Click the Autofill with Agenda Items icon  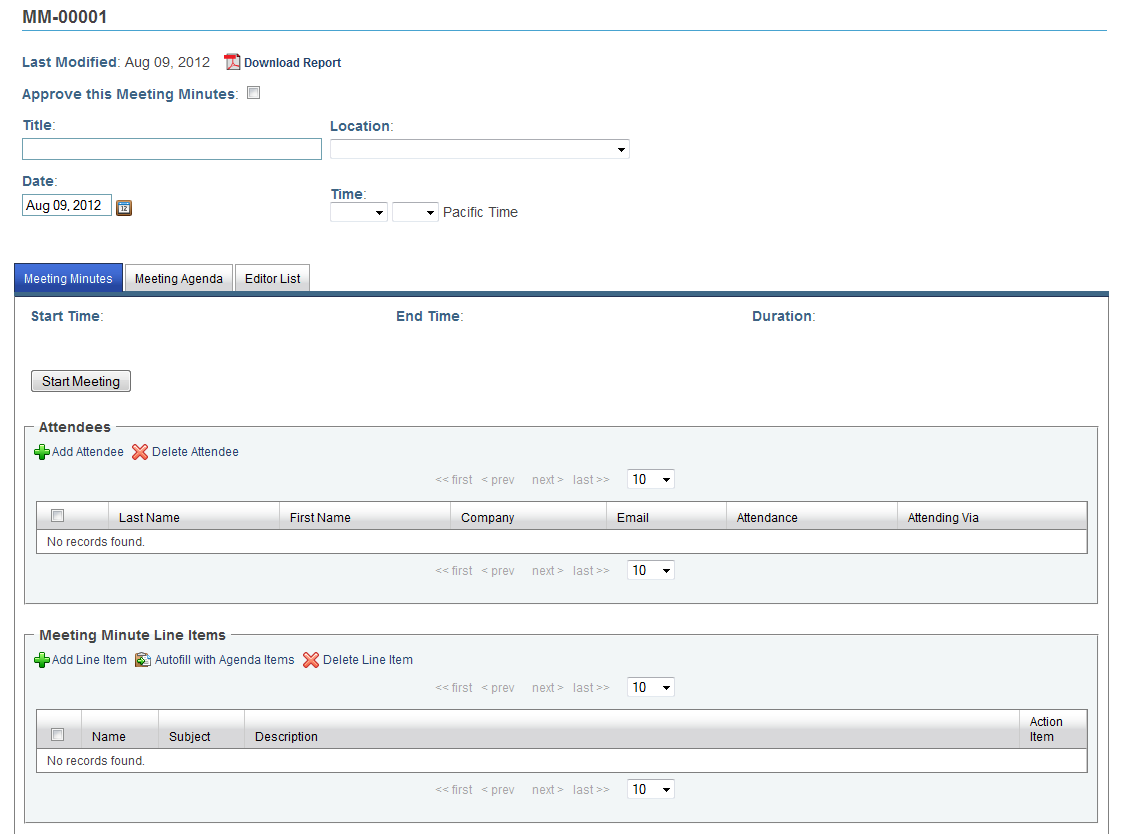(x=143, y=660)
